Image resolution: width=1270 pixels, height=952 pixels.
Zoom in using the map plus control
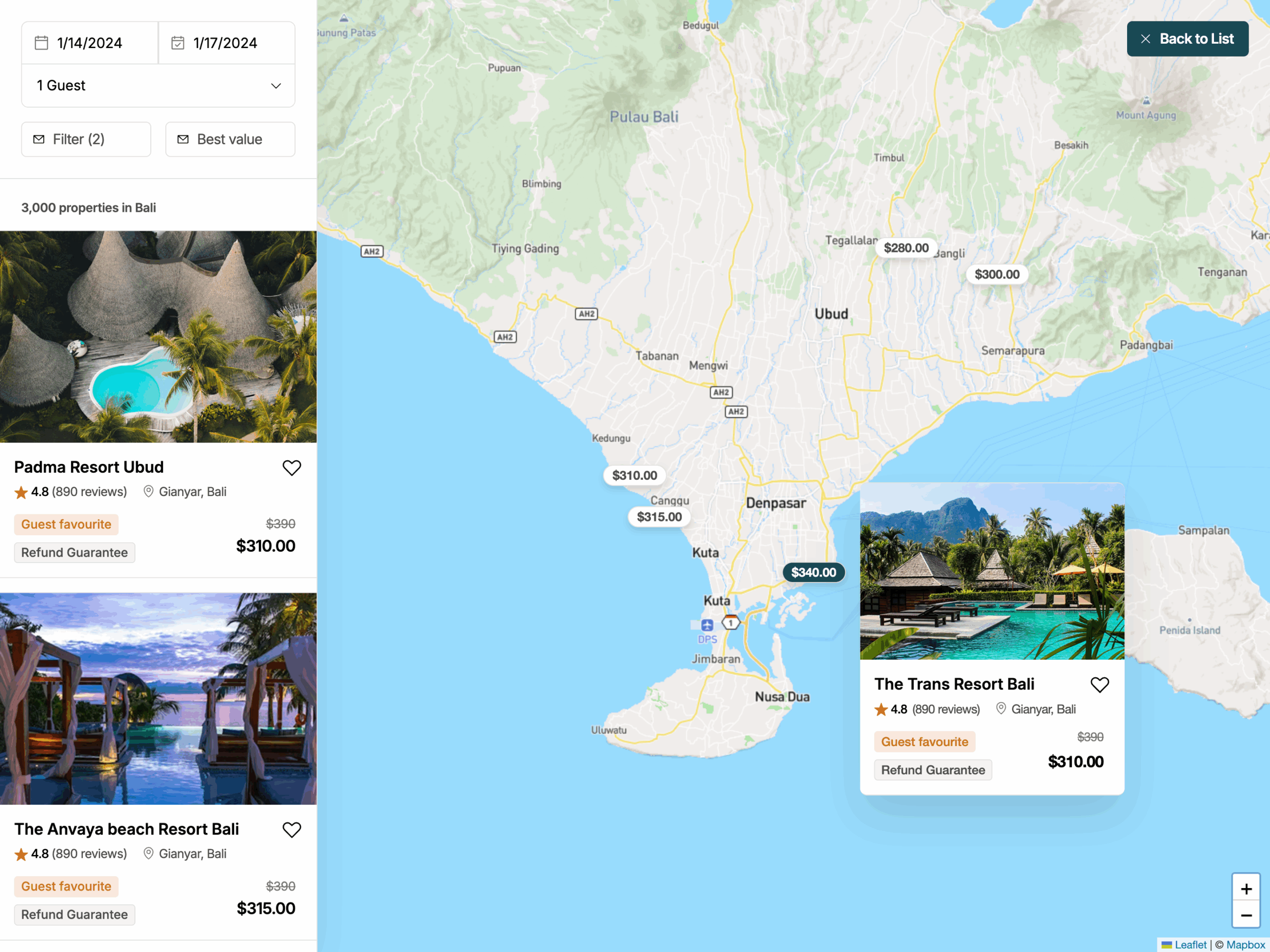(x=1246, y=889)
